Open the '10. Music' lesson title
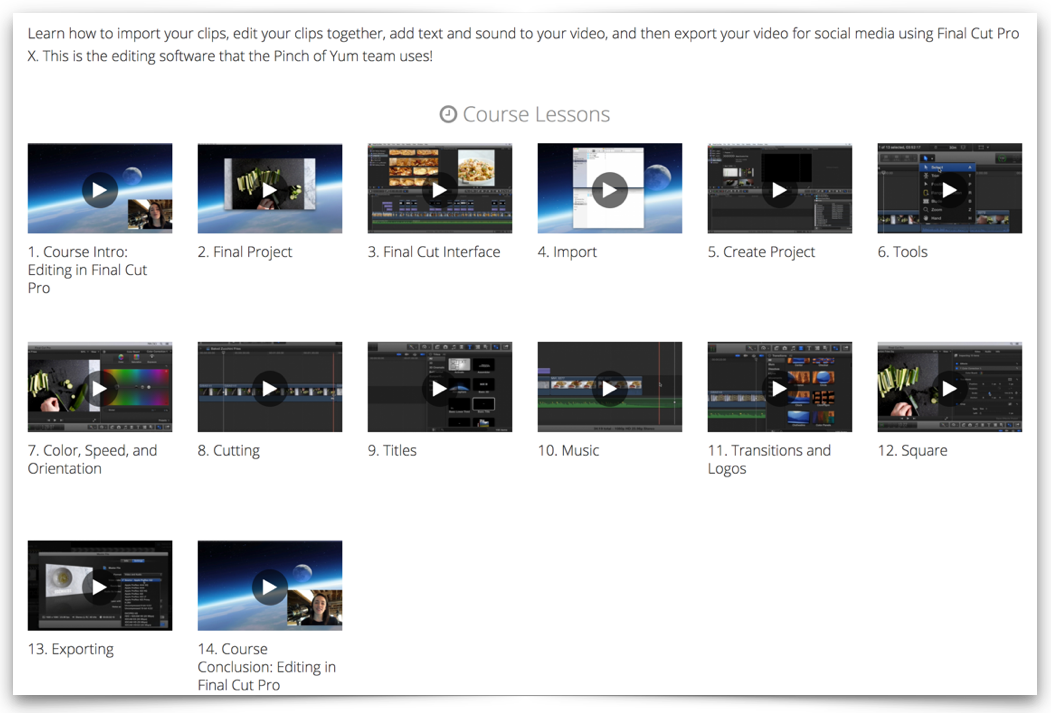1051x713 pixels. [568, 450]
